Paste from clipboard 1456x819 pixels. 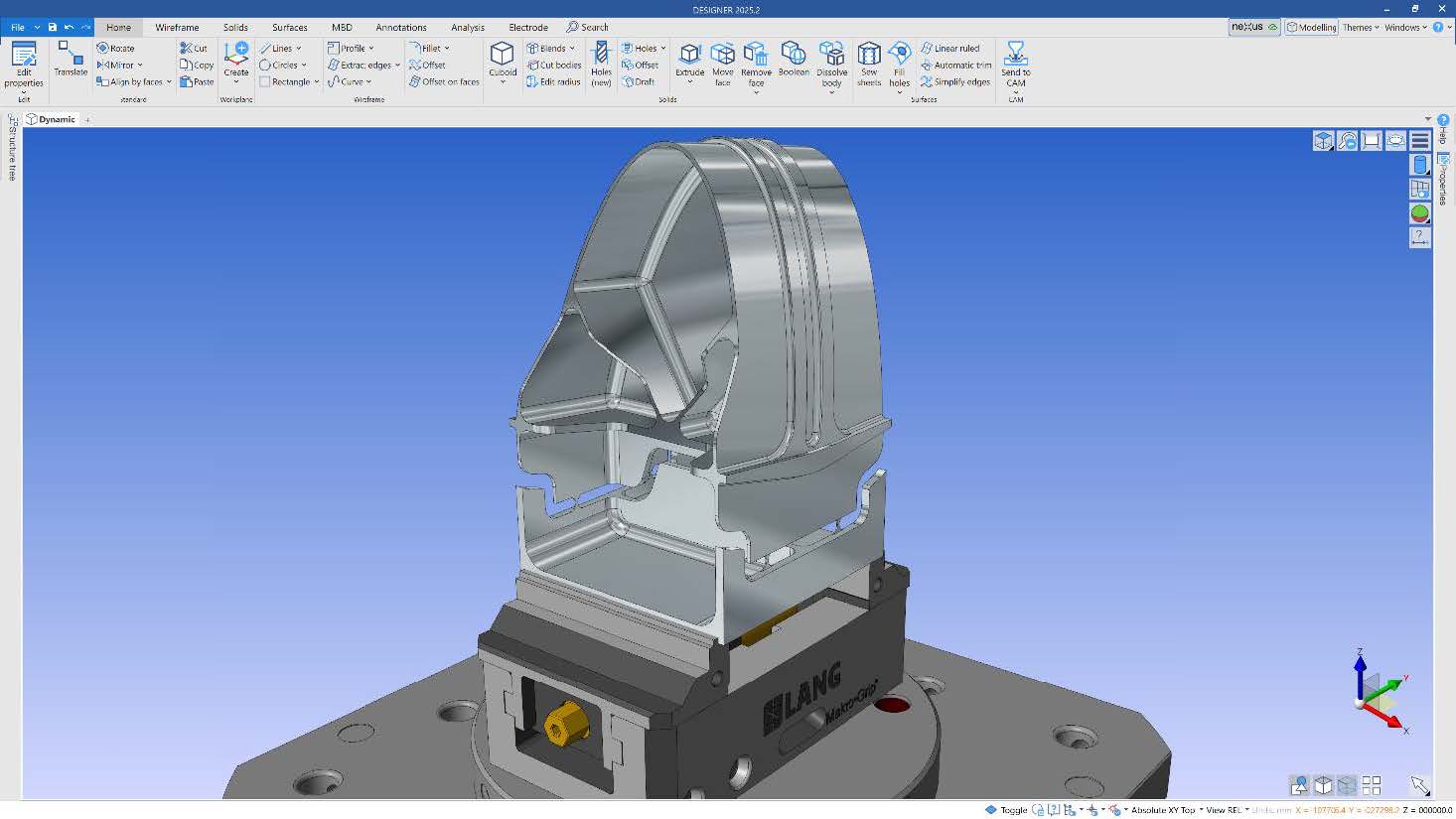[197, 81]
